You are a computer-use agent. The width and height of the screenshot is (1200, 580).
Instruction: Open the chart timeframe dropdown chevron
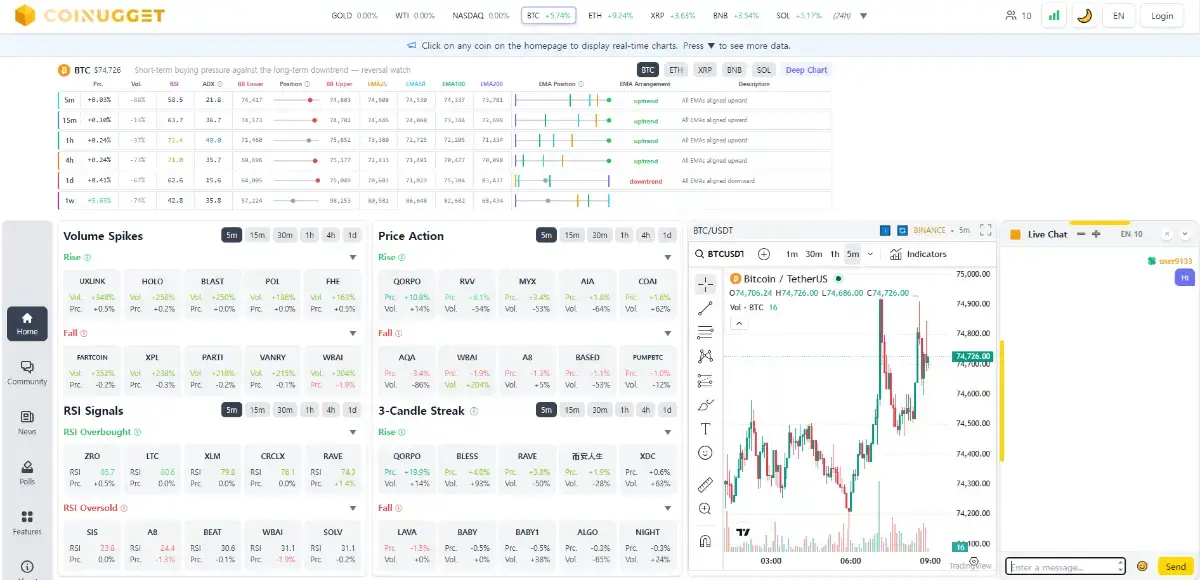(870, 254)
